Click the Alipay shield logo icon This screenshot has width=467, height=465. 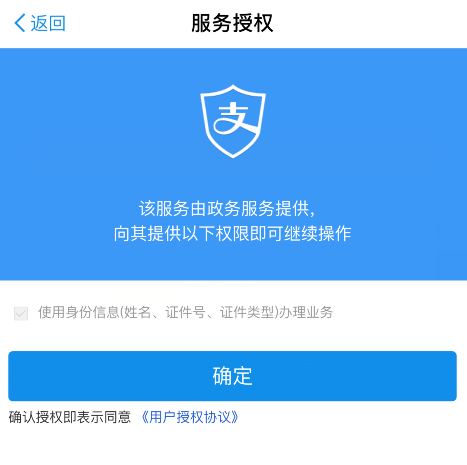(233, 121)
